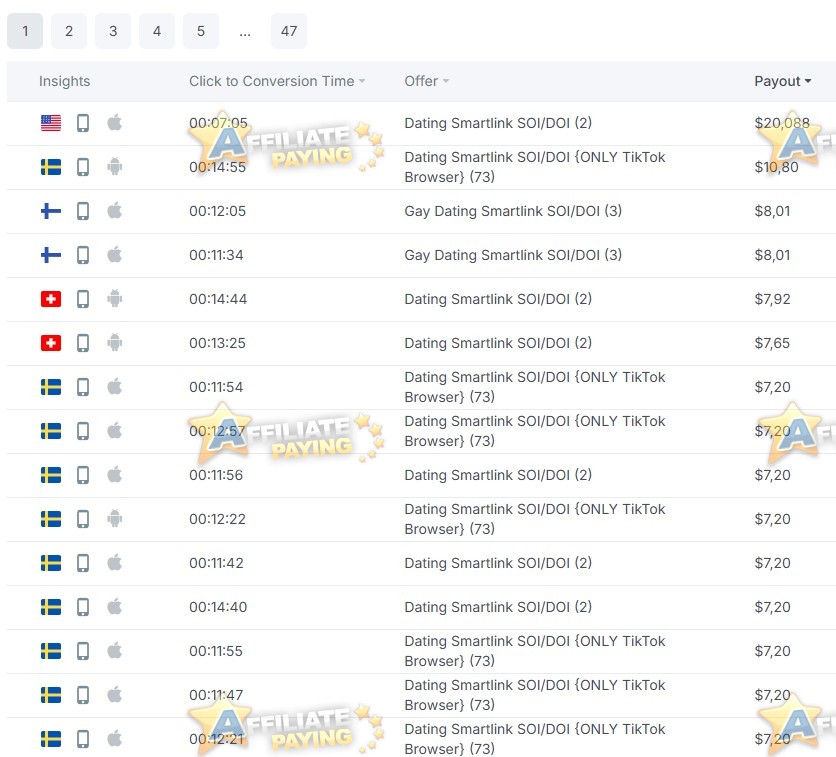Click Android icon in 00:14:55 row

(115, 167)
